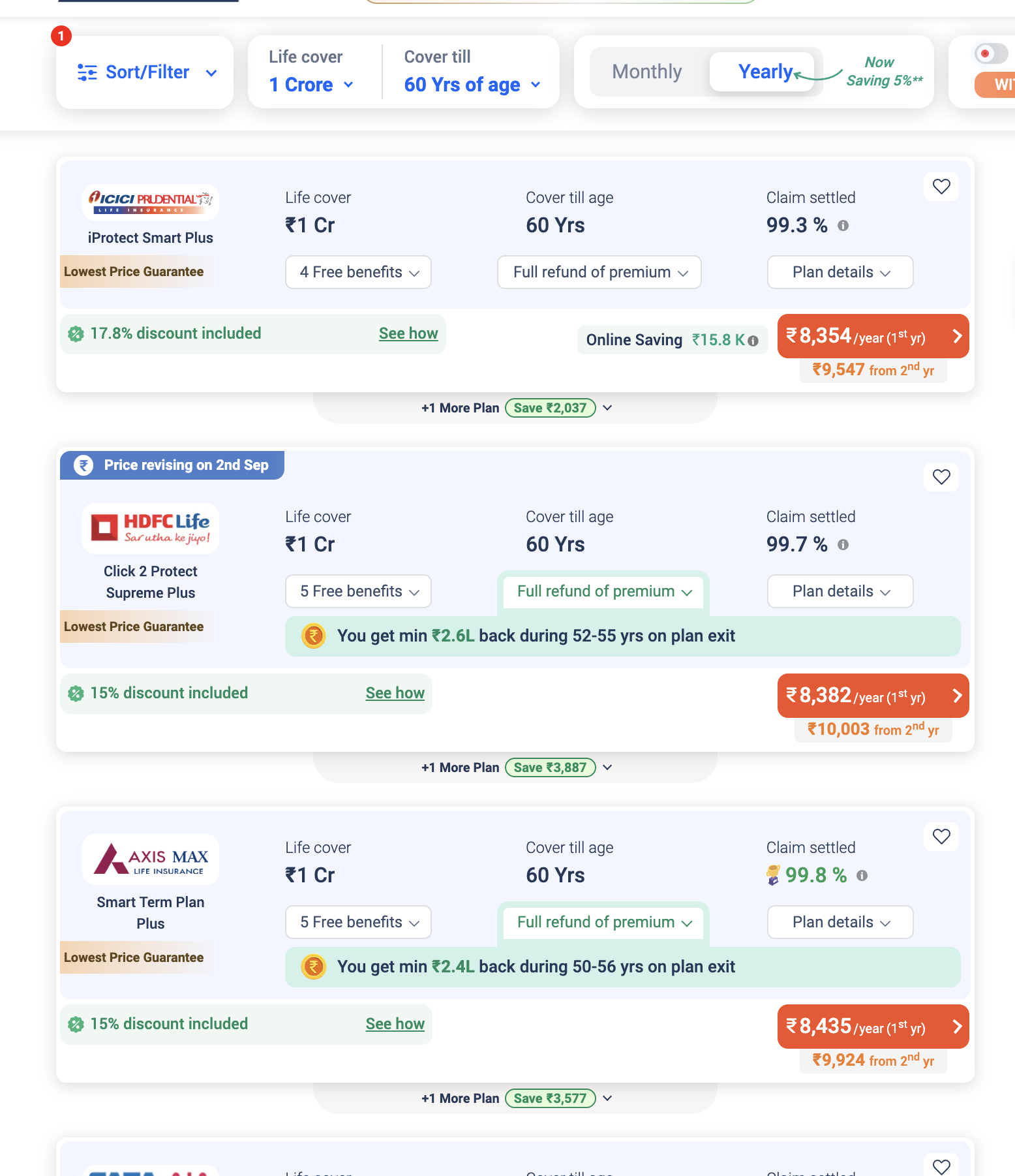Click Online Saving ₹15.8 K info icon
The width and height of the screenshot is (1015, 1176).
click(753, 341)
